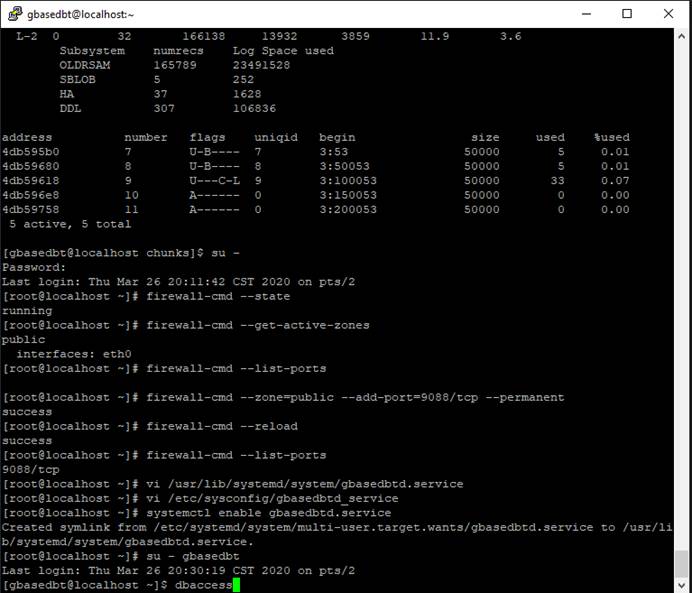Click the 'Password:' line
Screen dimensions: 692x593
pos(34,267)
